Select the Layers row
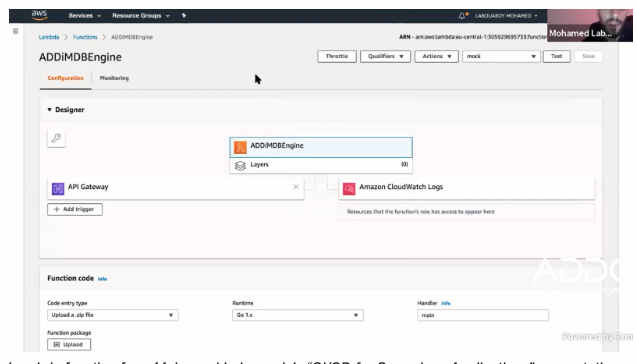The height and width of the screenshot is (364, 637). point(321,165)
